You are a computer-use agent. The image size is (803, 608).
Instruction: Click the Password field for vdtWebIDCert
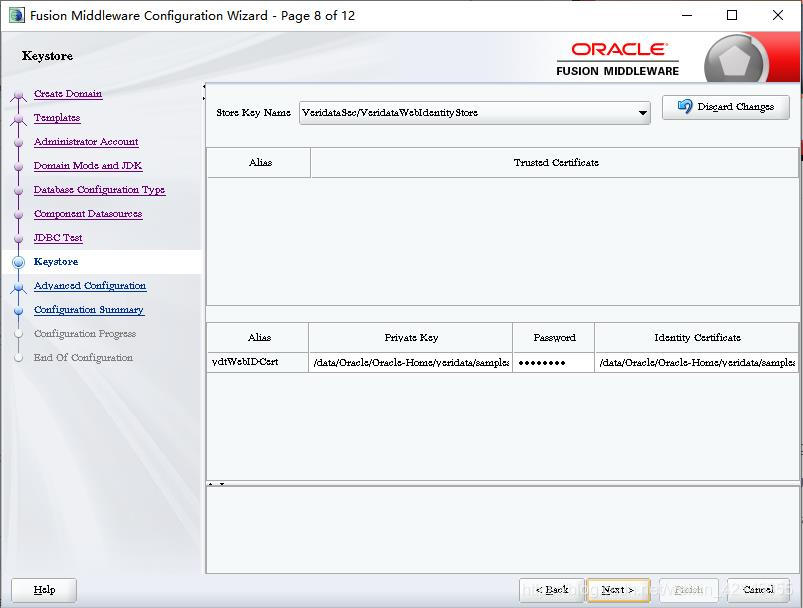[x=553, y=362]
